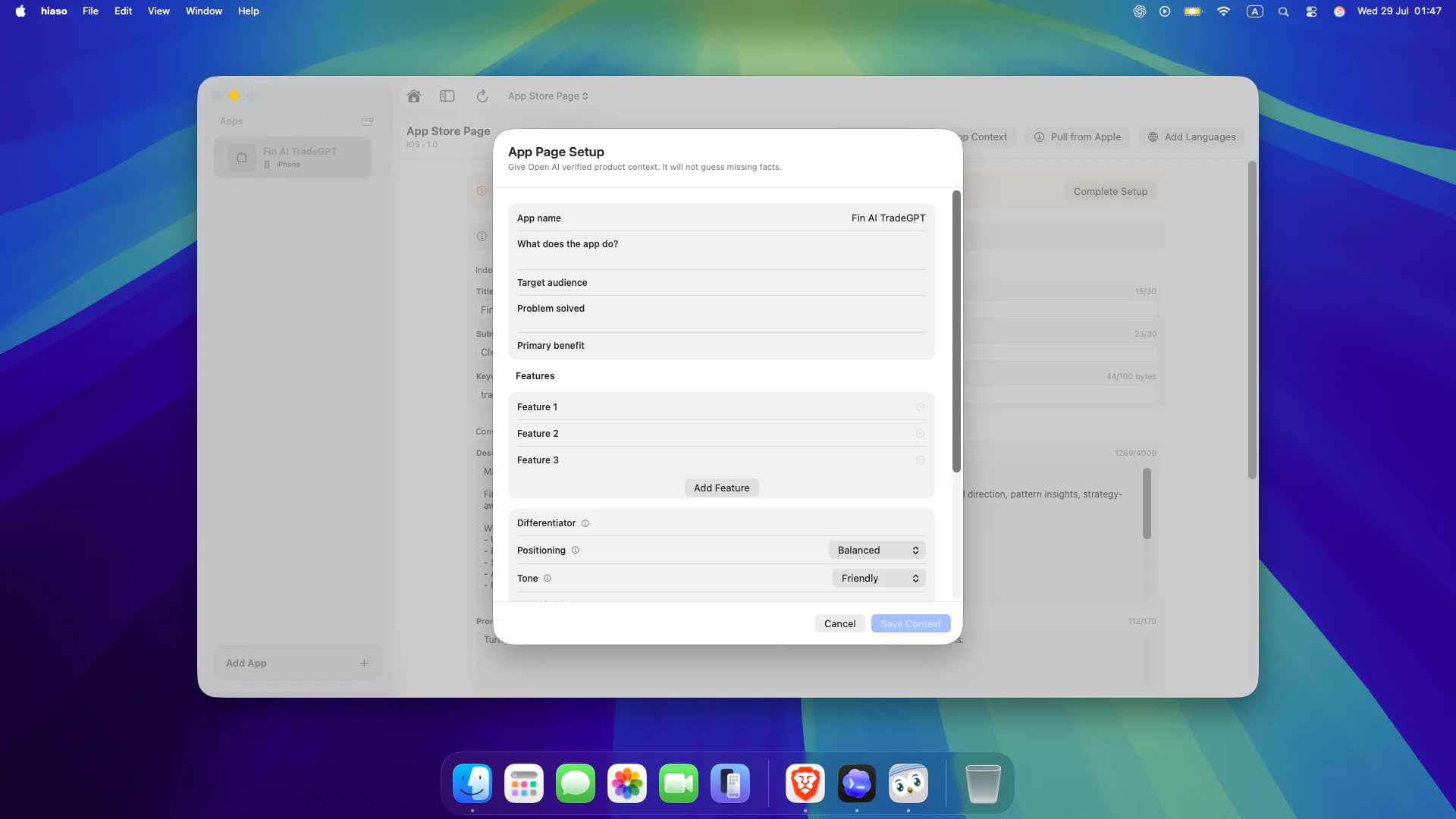1456x819 pixels.
Task: Click the Wi-Fi status icon
Action: click(1223, 11)
